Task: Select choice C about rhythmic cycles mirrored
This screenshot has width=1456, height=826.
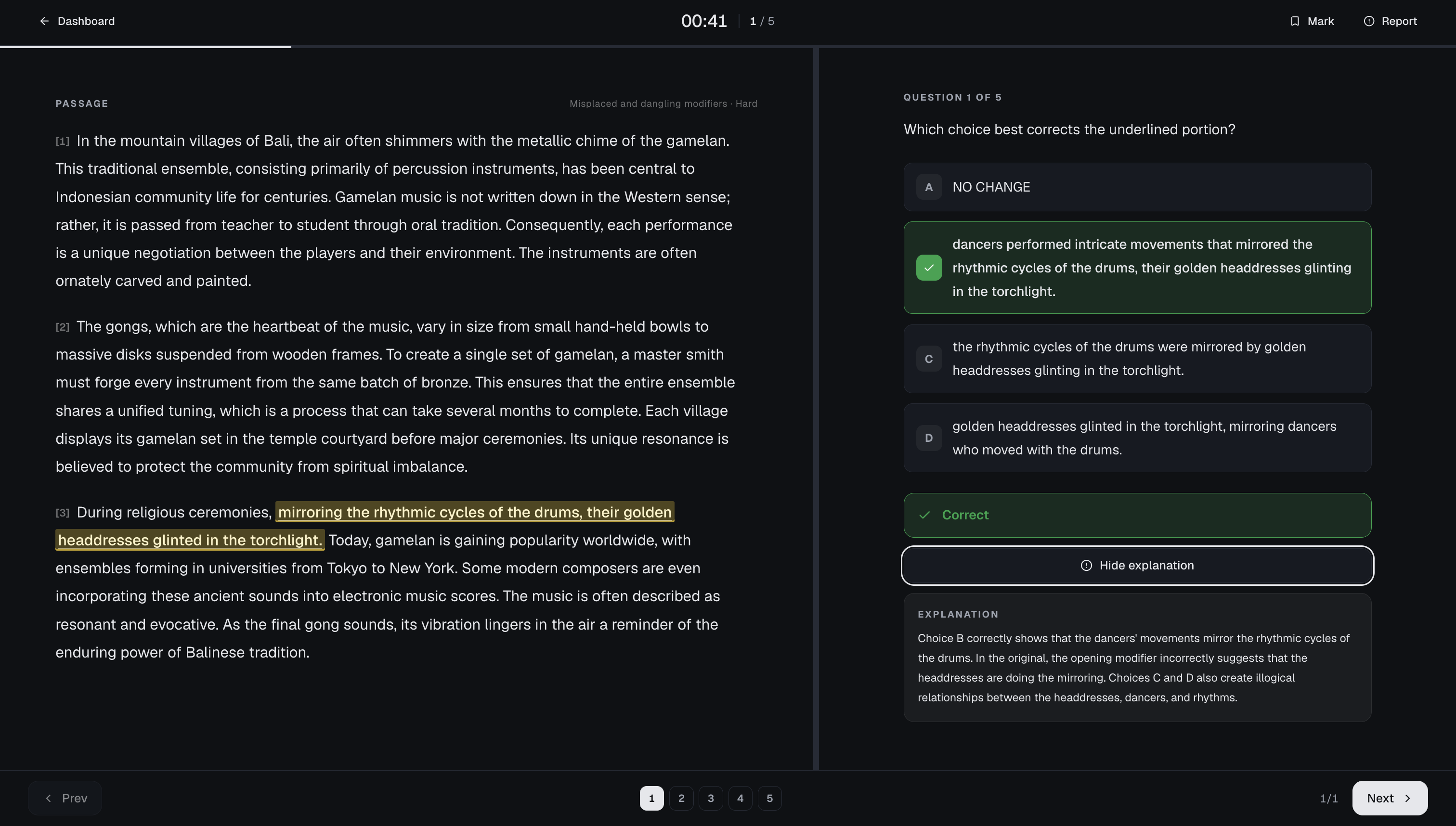Action: click(1137, 359)
